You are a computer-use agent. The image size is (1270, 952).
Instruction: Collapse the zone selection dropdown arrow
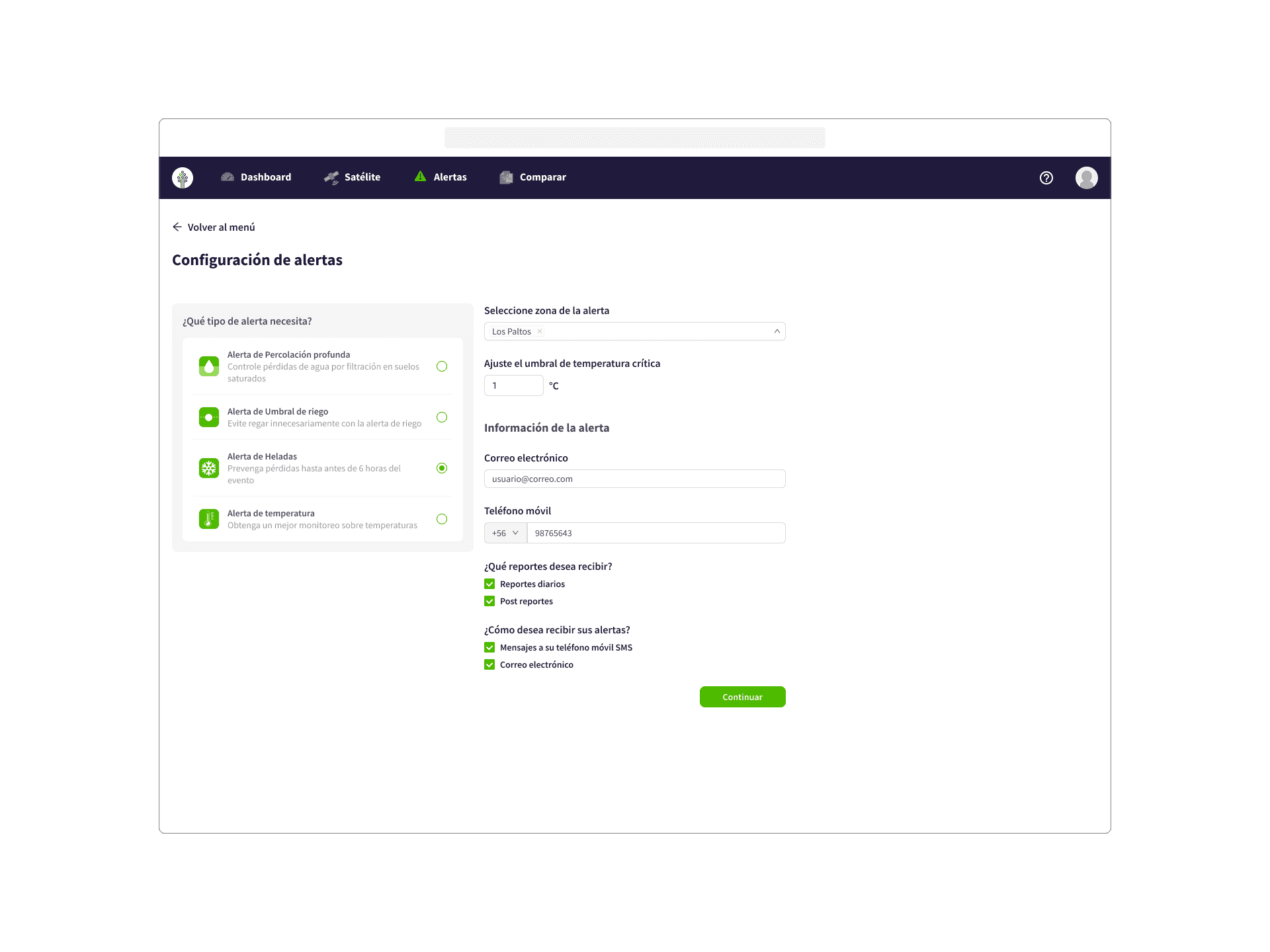click(x=777, y=331)
